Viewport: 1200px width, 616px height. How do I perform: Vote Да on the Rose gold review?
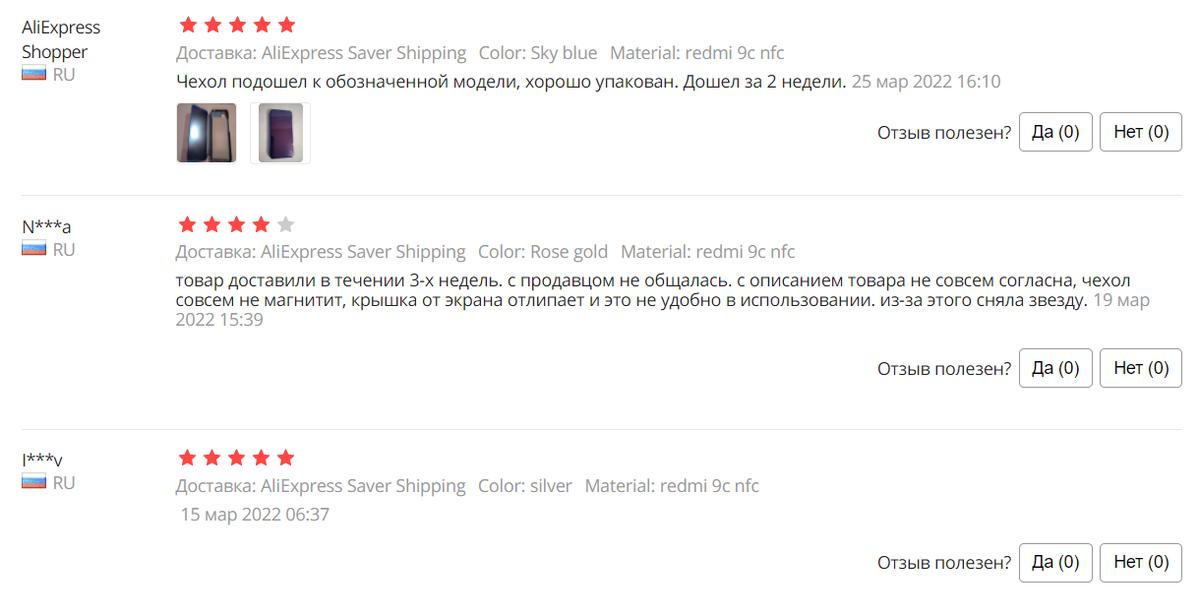[1055, 368]
